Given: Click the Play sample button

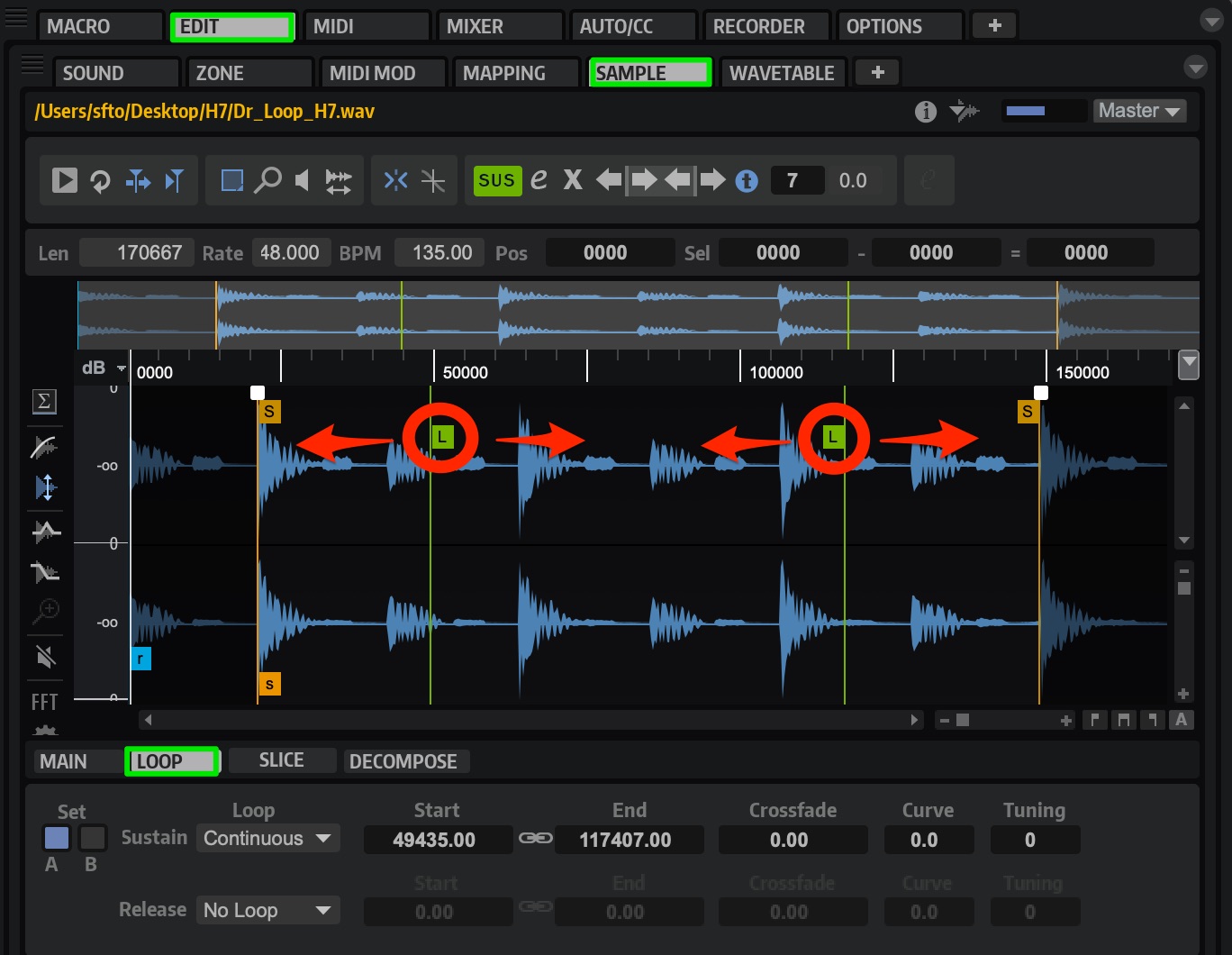Looking at the screenshot, I should click(x=65, y=181).
